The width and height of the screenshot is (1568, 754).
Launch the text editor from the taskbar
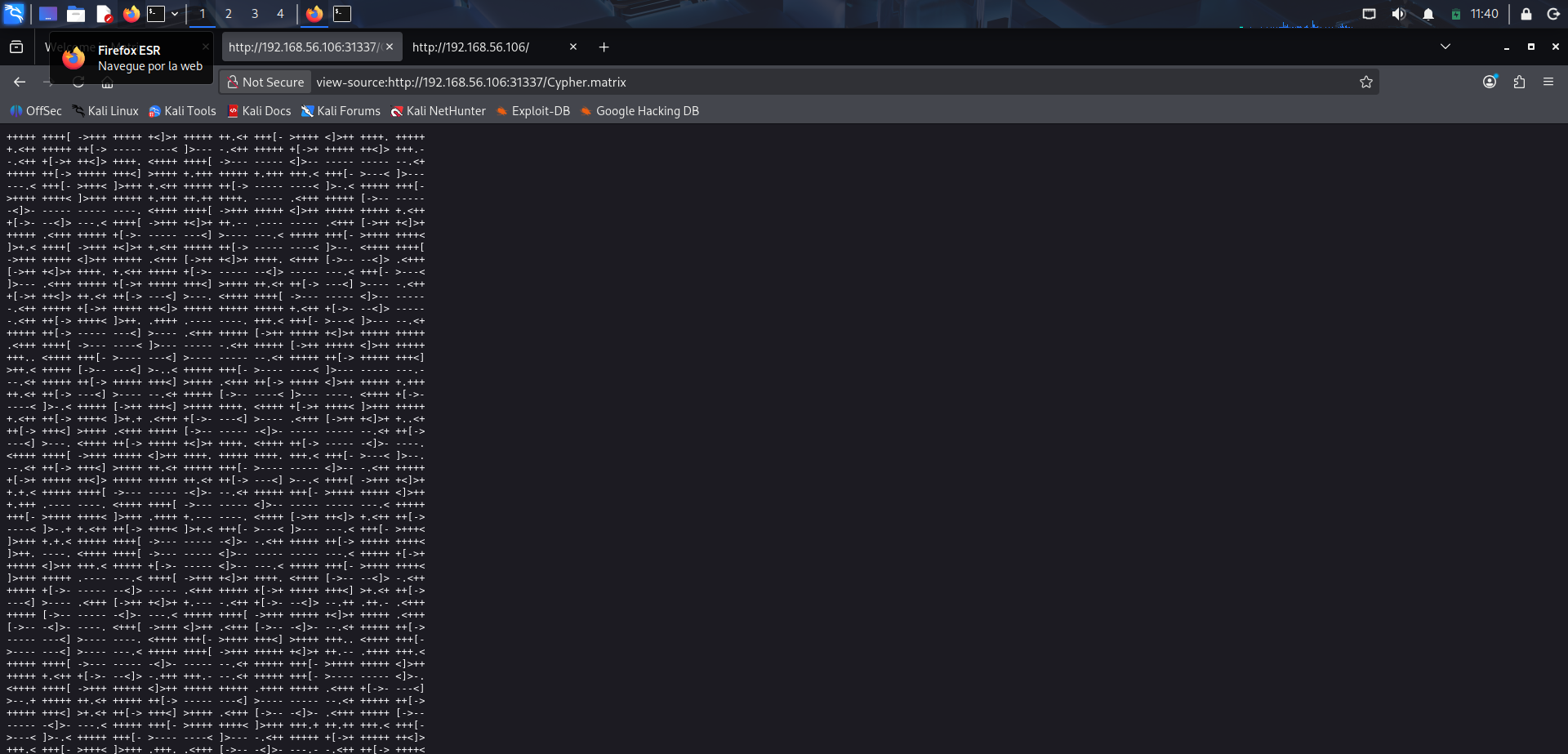[104, 14]
